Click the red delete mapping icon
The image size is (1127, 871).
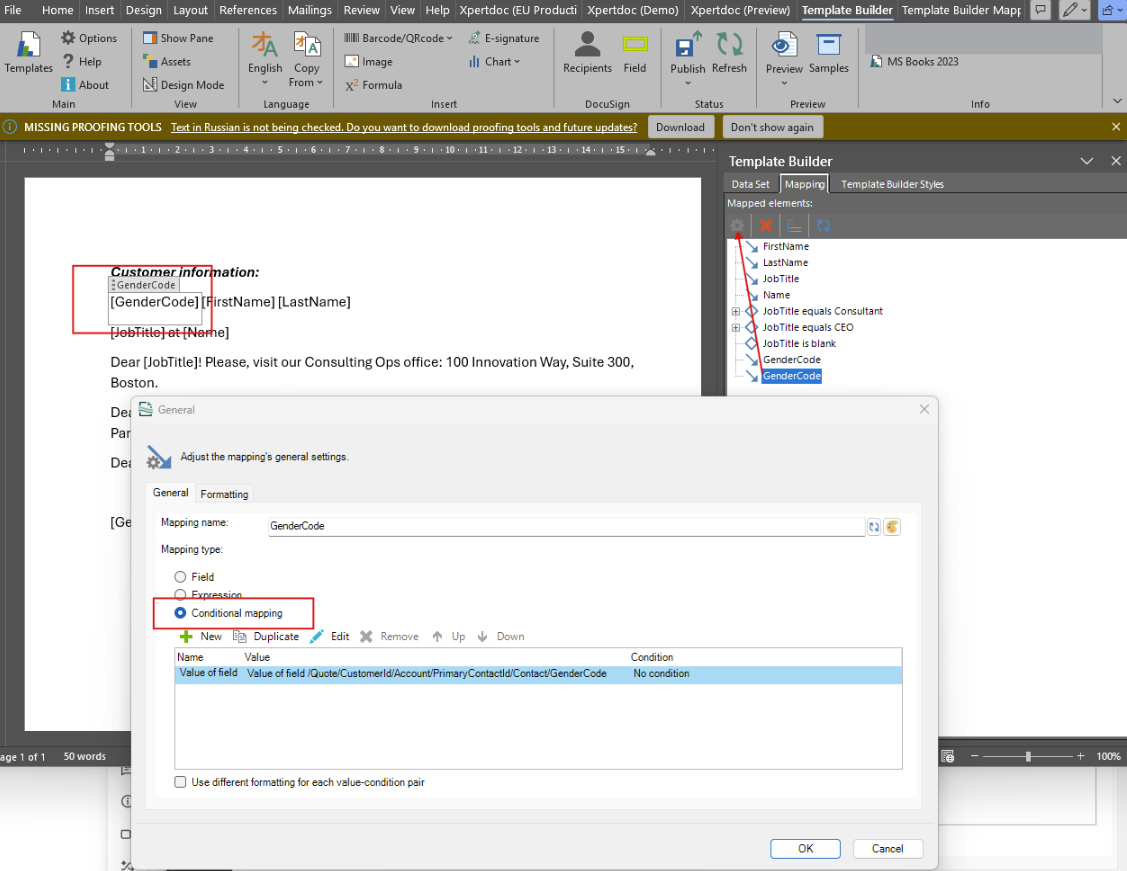(x=766, y=226)
